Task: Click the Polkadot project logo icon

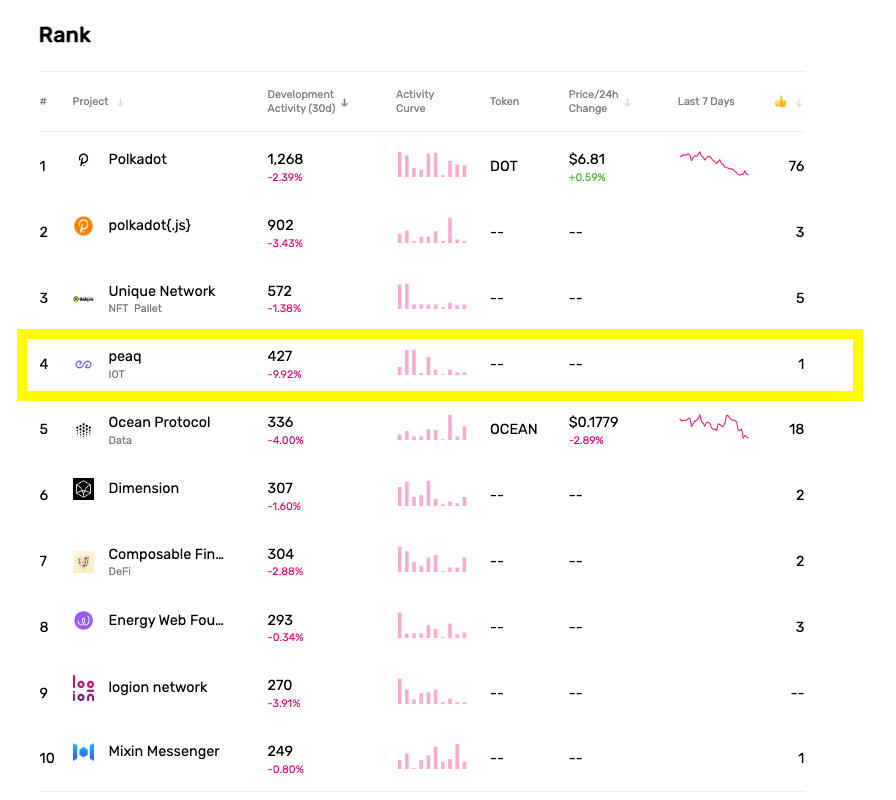Action: tap(83, 160)
